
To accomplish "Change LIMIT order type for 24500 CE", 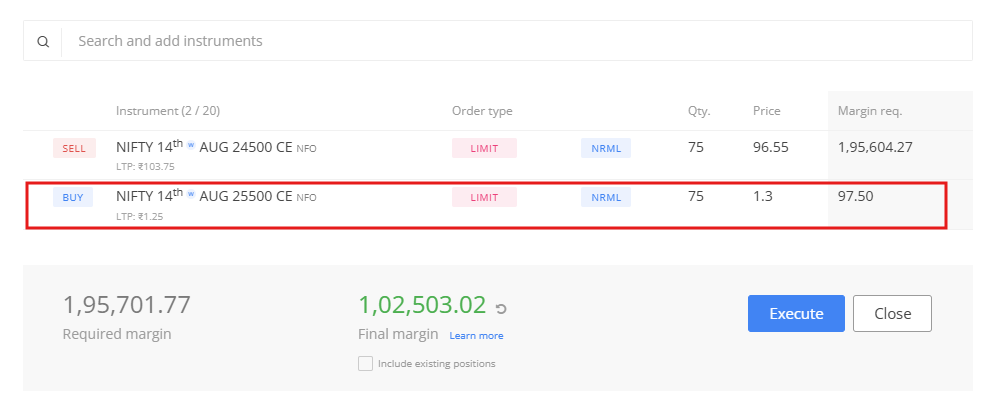I will pos(484,148).
